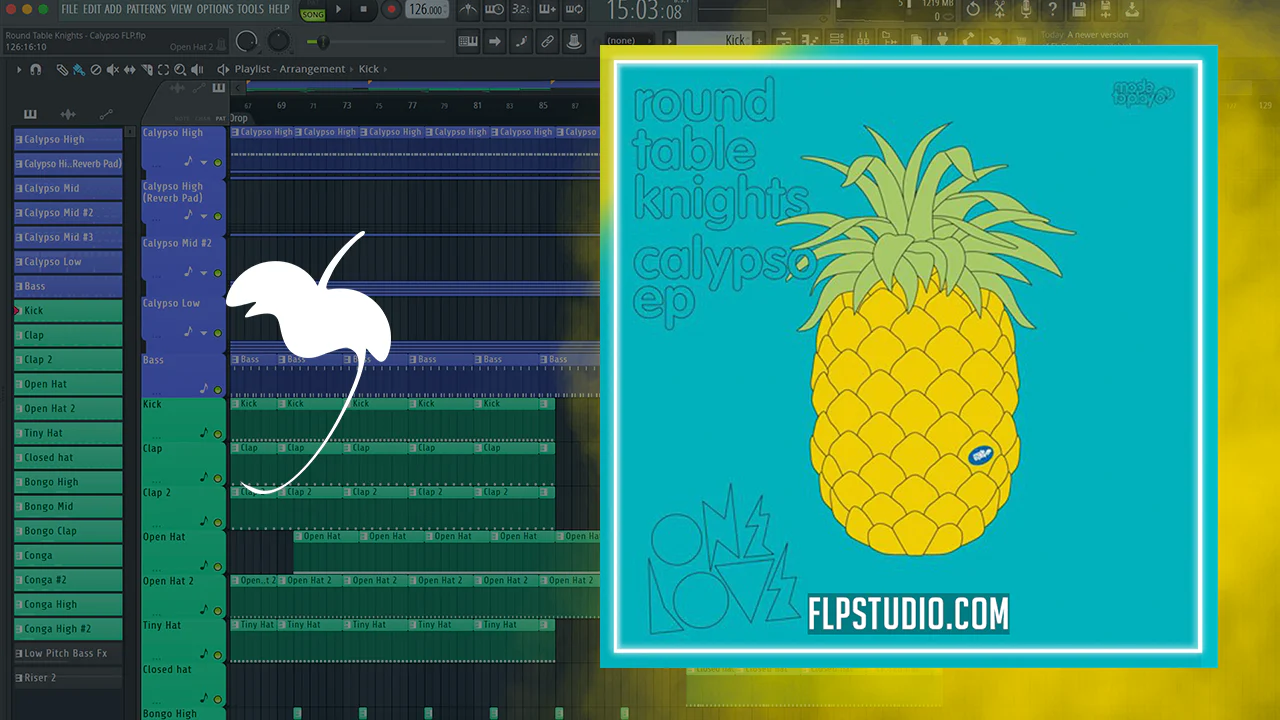Image resolution: width=1280 pixels, height=720 pixels.
Task: Click the step-edit arrow icon
Action: 494,42
